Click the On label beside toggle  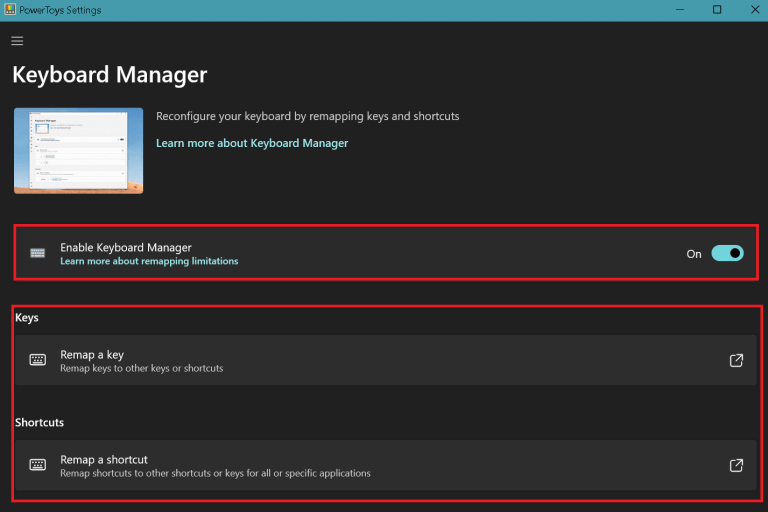pyautogui.click(x=694, y=254)
